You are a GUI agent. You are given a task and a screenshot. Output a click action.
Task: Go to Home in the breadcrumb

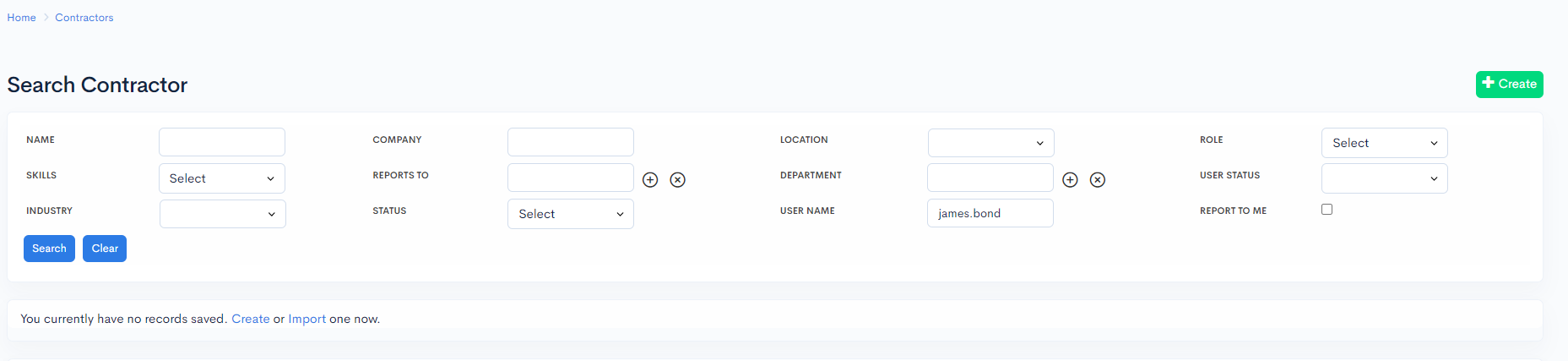pyautogui.click(x=21, y=17)
